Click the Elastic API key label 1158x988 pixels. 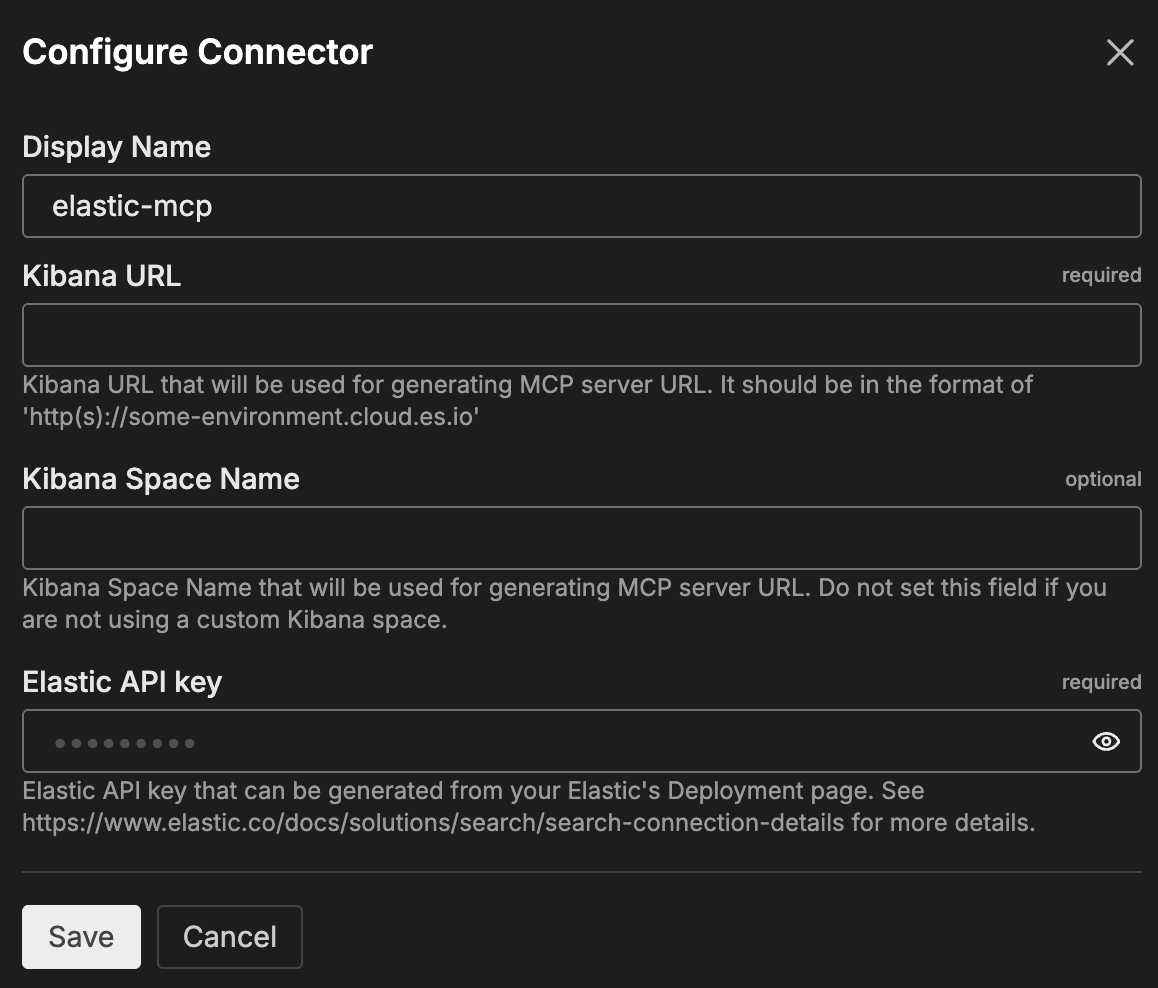122,682
